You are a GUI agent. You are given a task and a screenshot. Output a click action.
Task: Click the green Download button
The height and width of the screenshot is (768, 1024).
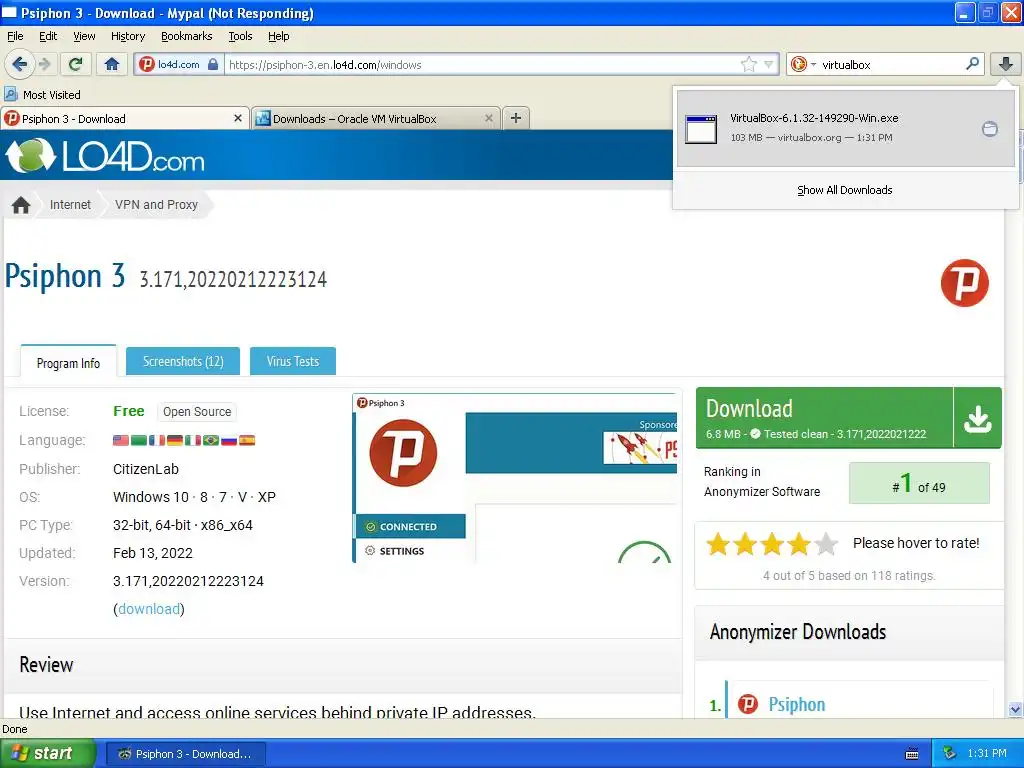[x=824, y=418]
